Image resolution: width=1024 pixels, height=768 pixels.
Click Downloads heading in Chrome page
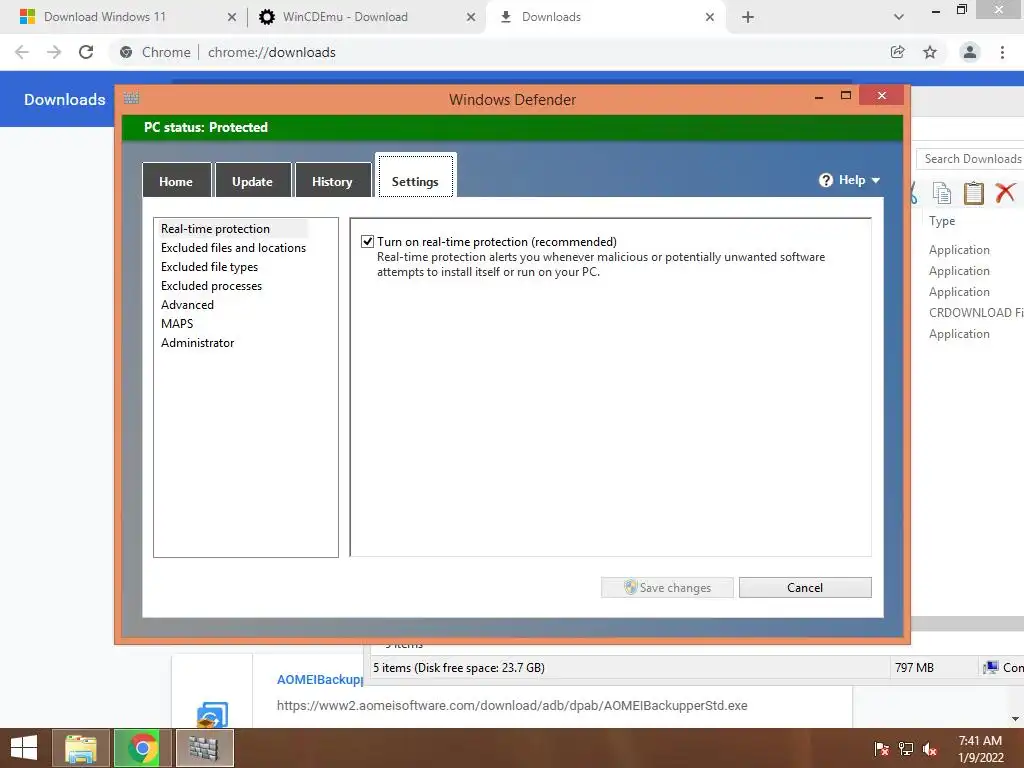[x=65, y=99]
